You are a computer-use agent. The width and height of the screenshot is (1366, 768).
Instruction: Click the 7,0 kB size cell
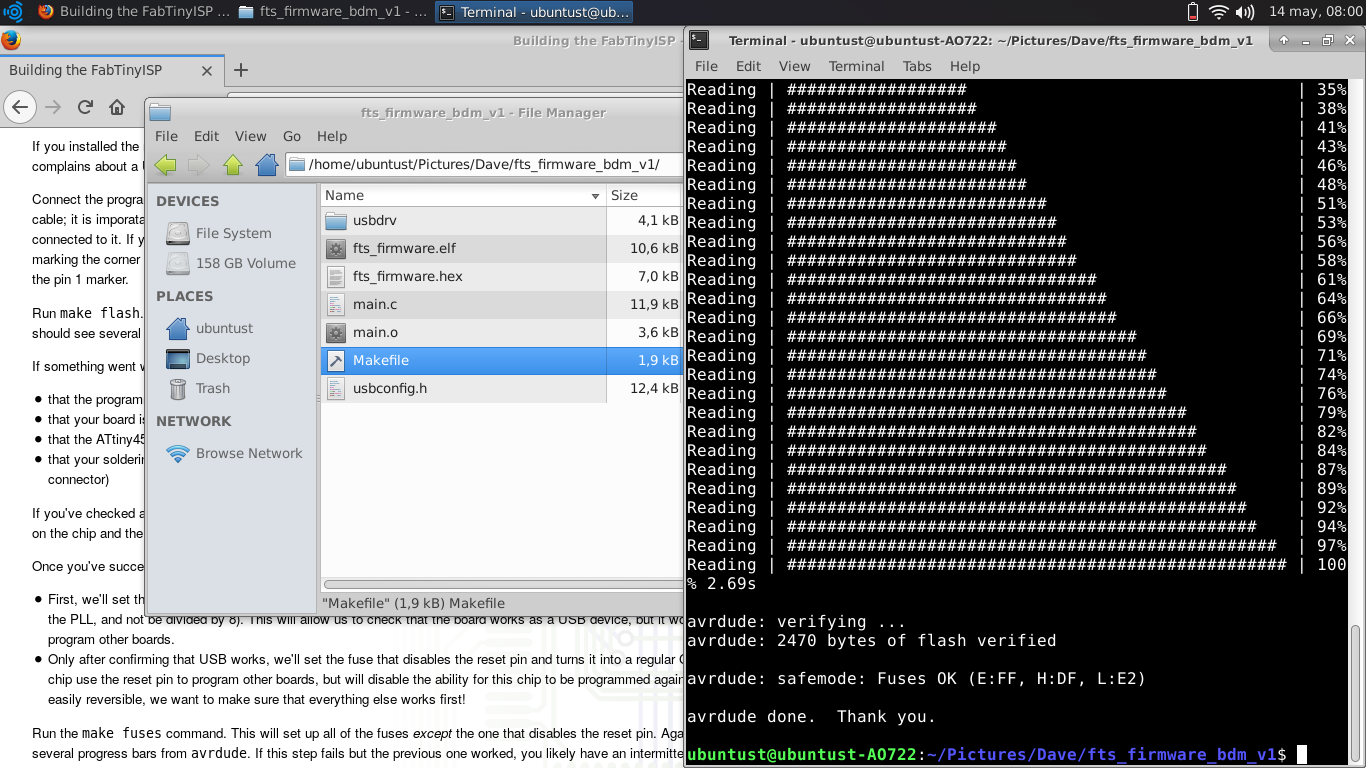[x=658, y=276]
